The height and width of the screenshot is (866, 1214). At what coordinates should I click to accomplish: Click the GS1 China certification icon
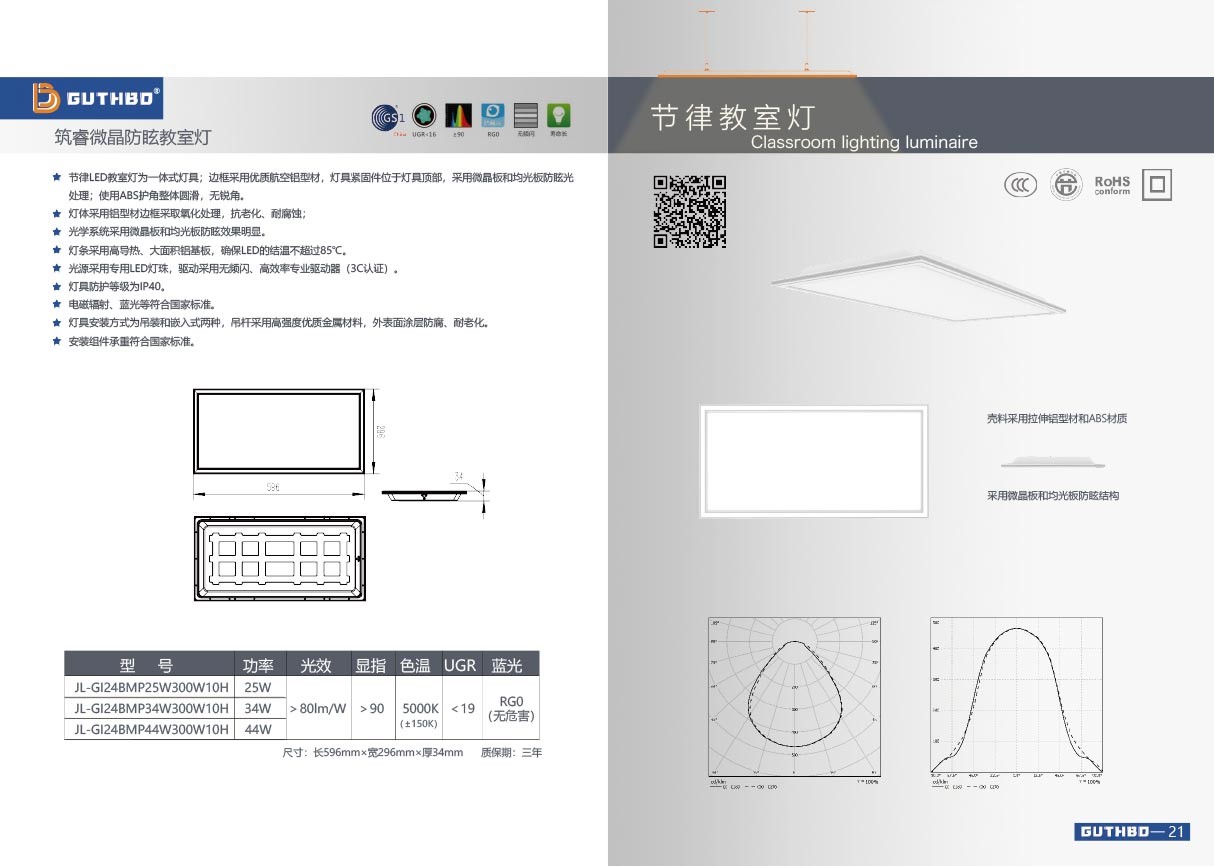pos(387,115)
